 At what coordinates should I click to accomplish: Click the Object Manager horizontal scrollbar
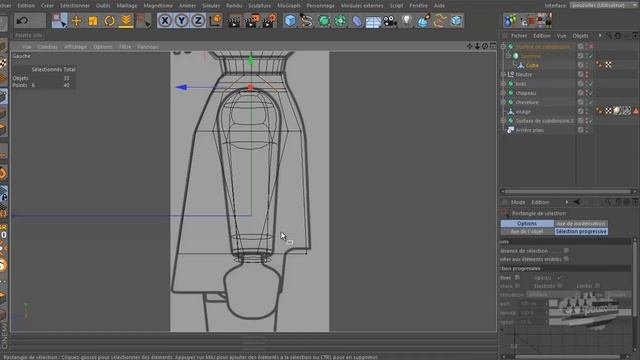pyautogui.click(x=567, y=191)
